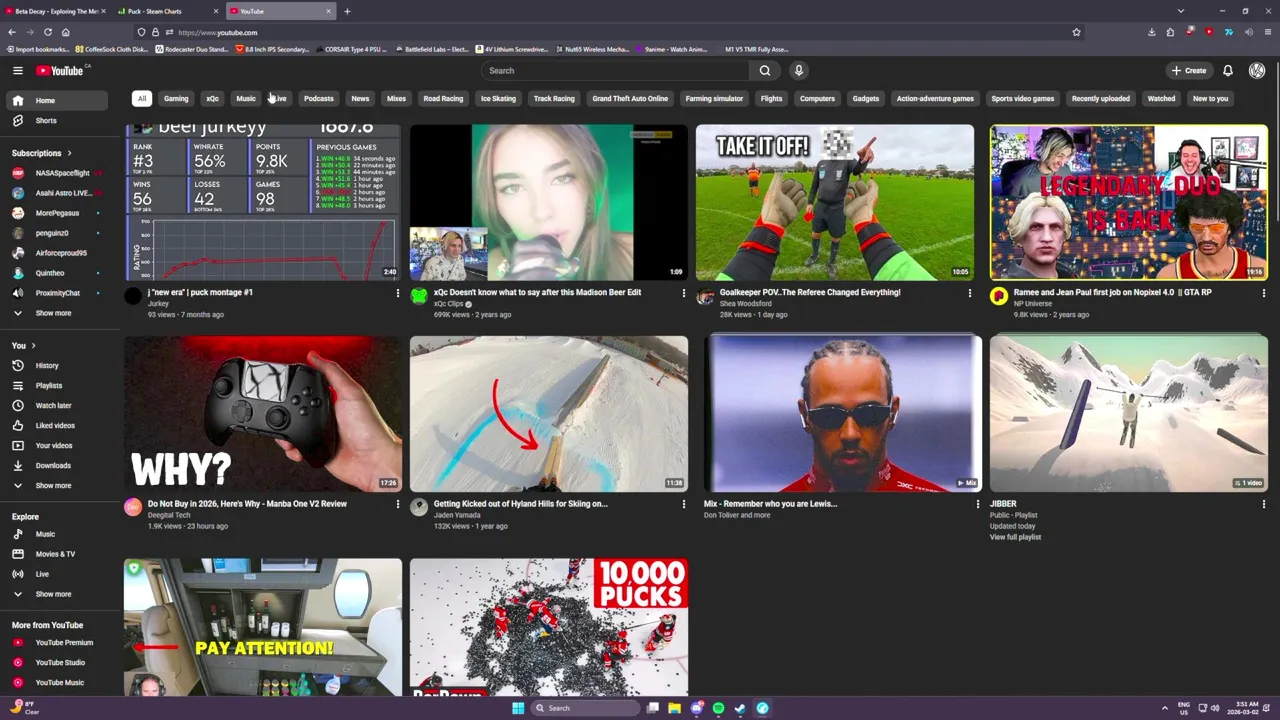This screenshot has height=720, width=1280.
Task: Open the Subscriptions section chevron
Action: (x=69, y=153)
